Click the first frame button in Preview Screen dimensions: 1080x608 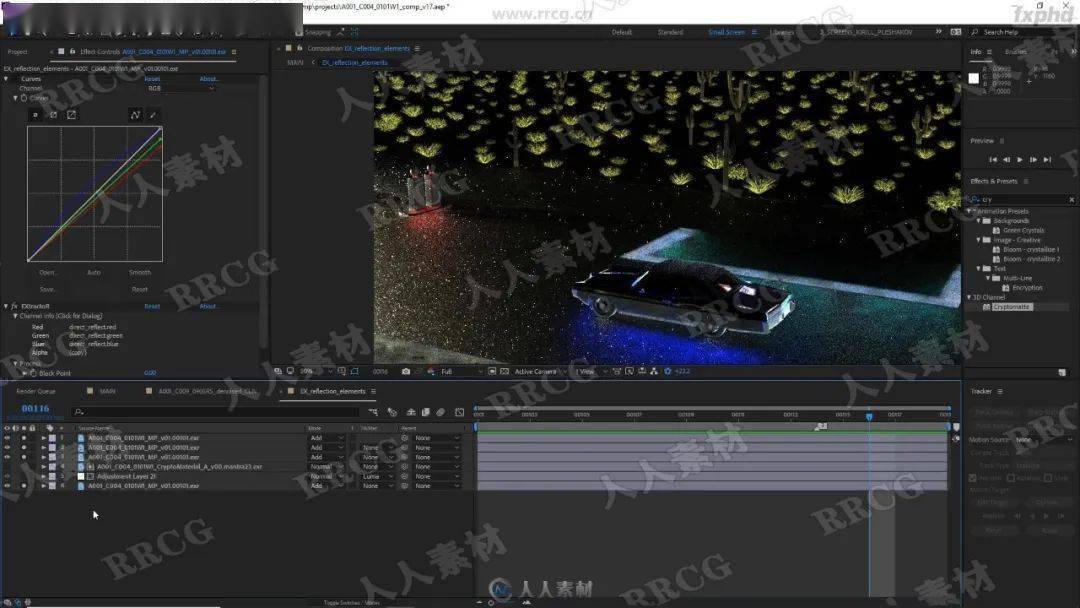point(993,160)
